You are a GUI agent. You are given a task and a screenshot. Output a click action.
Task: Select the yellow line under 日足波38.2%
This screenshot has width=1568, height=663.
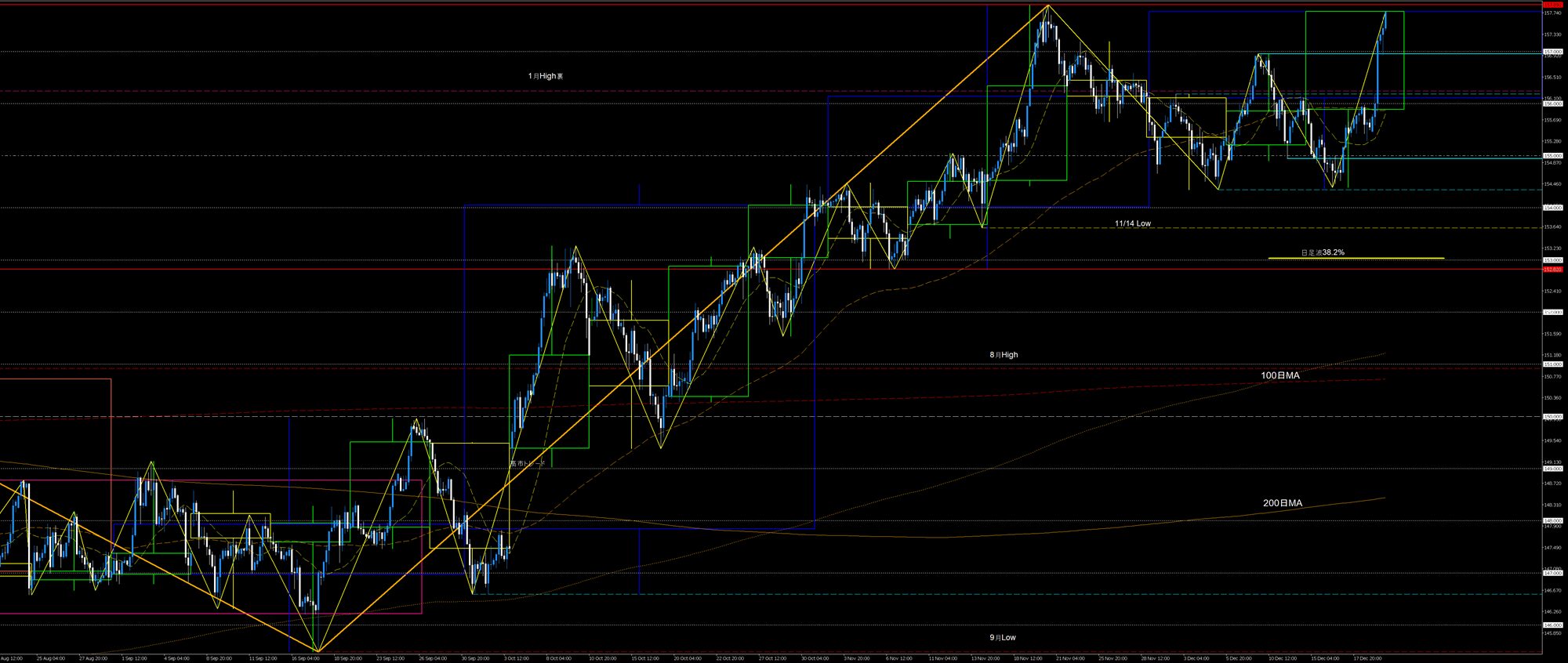[x=1356, y=258]
